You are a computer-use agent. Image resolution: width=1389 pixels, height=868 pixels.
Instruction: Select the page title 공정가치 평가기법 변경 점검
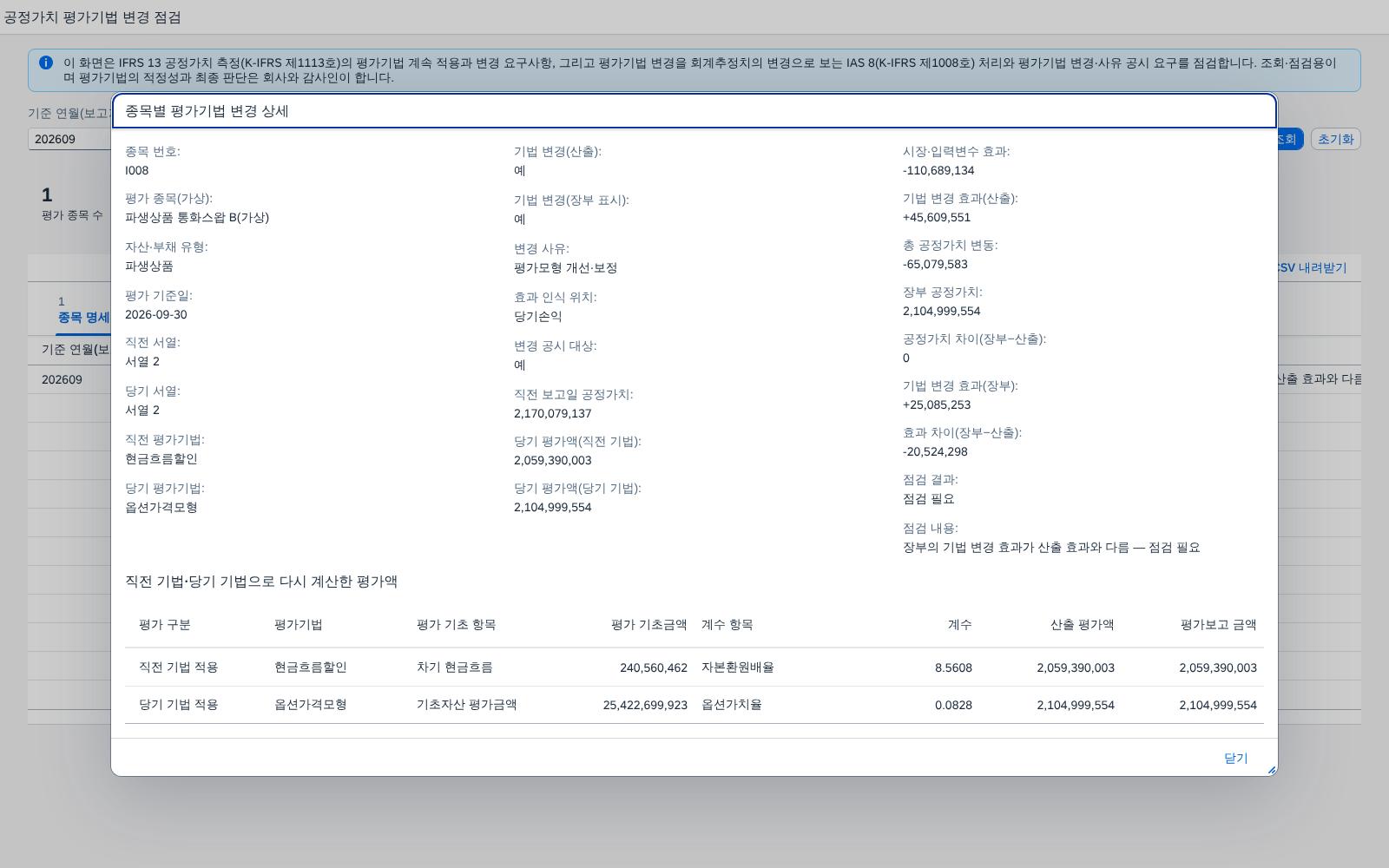coord(92,17)
